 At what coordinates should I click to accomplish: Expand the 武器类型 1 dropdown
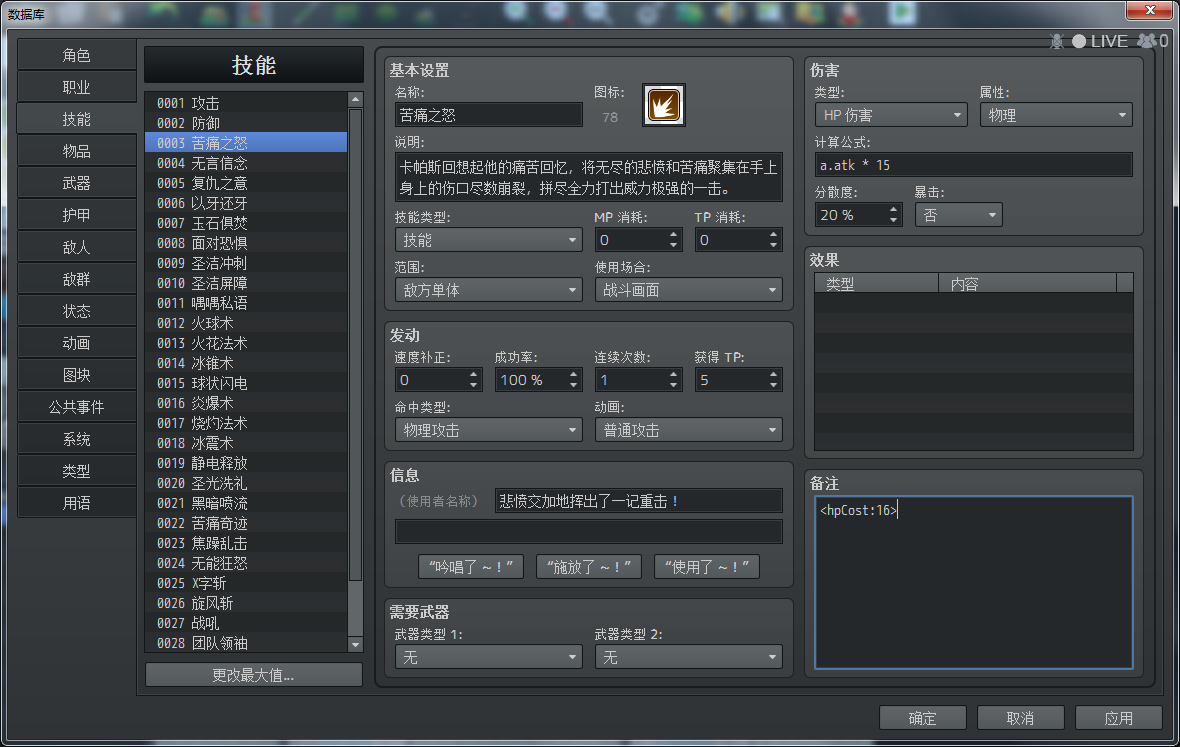tap(488, 657)
